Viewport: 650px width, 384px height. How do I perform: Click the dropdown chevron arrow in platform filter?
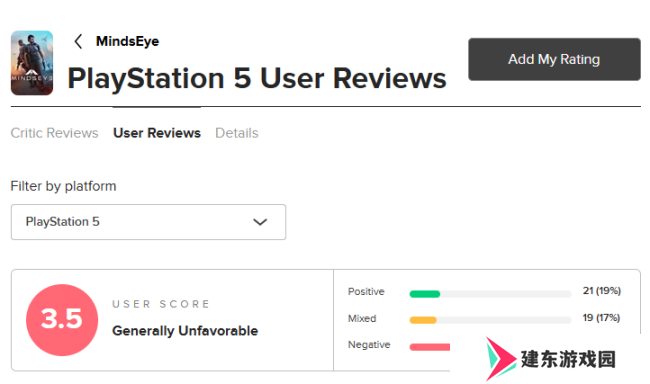[260, 222]
